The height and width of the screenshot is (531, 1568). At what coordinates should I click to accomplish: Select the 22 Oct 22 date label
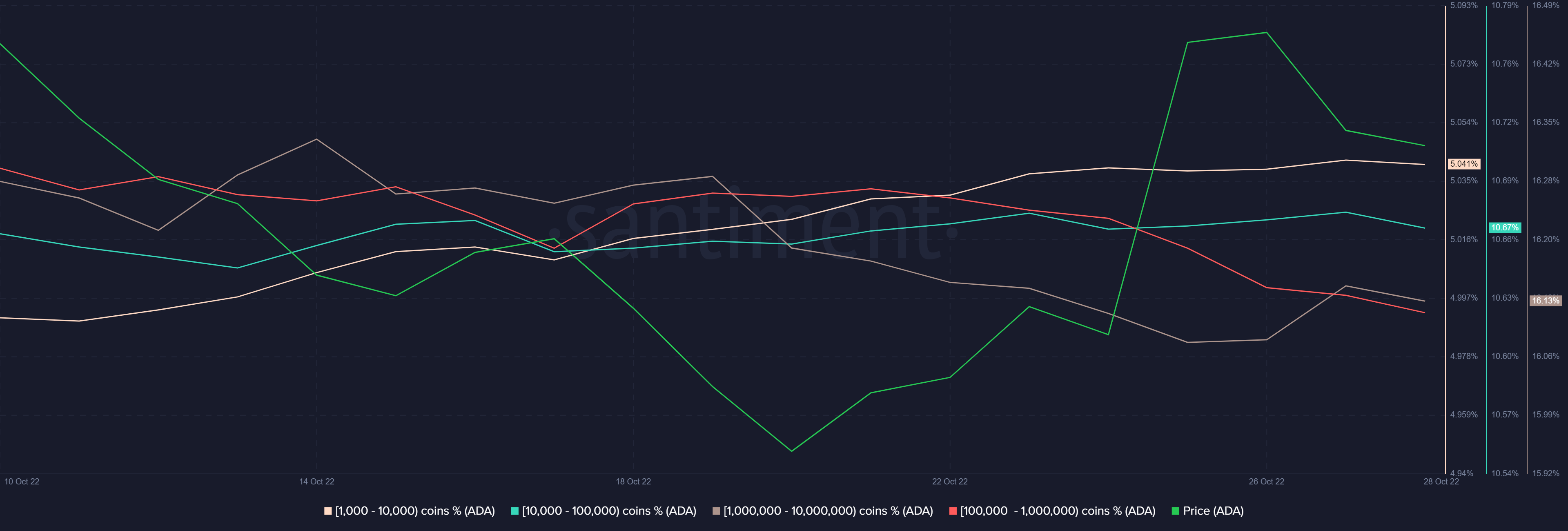tap(949, 482)
